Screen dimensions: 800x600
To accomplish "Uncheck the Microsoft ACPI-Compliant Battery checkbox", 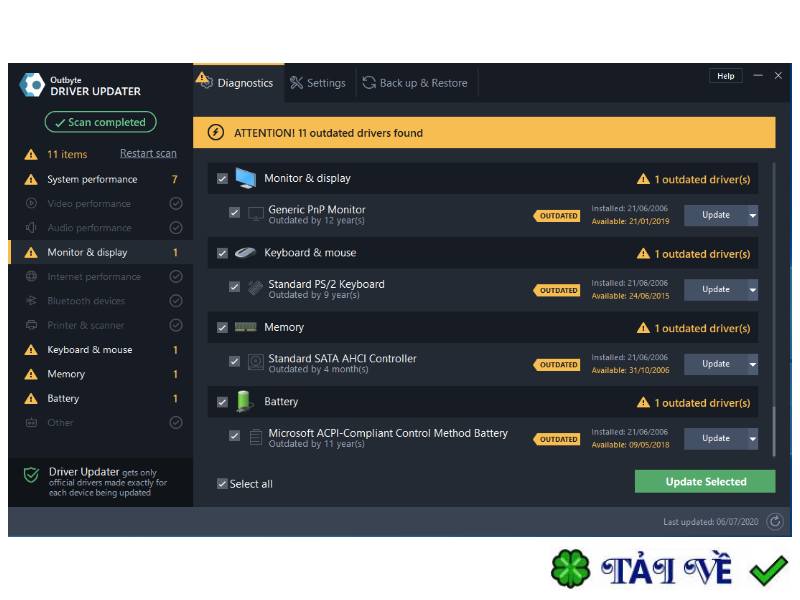I will coord(234,436).
